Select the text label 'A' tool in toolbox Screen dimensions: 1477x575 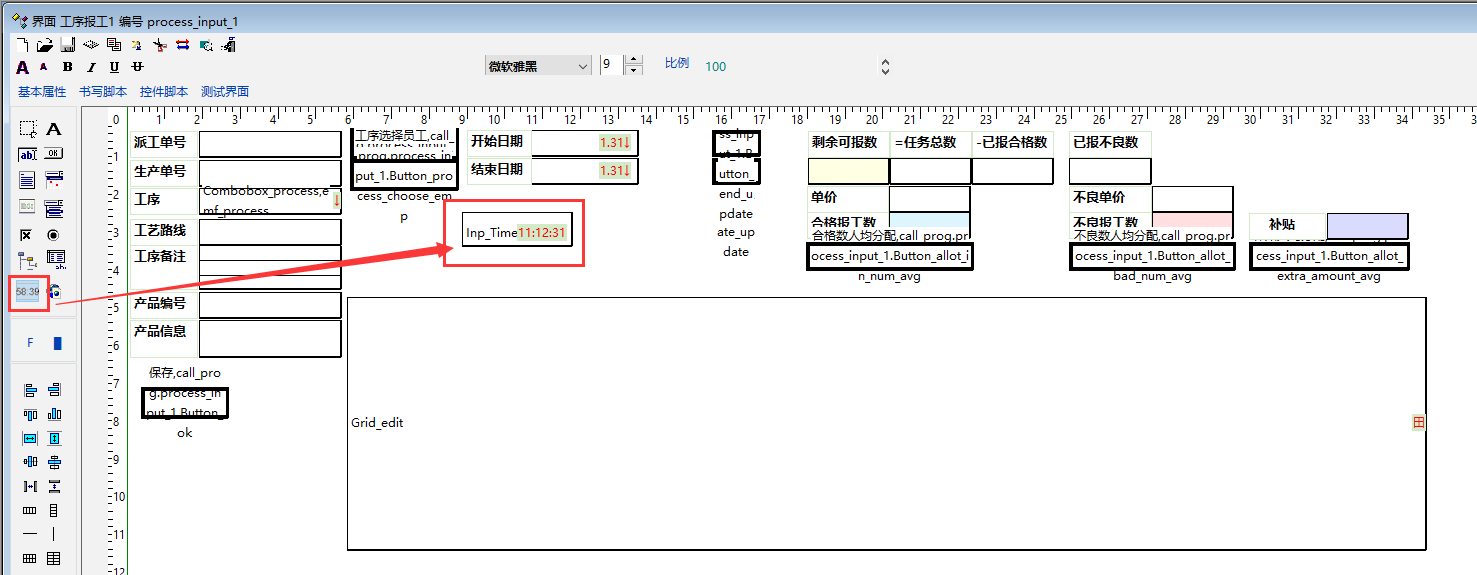click(54, 129)
